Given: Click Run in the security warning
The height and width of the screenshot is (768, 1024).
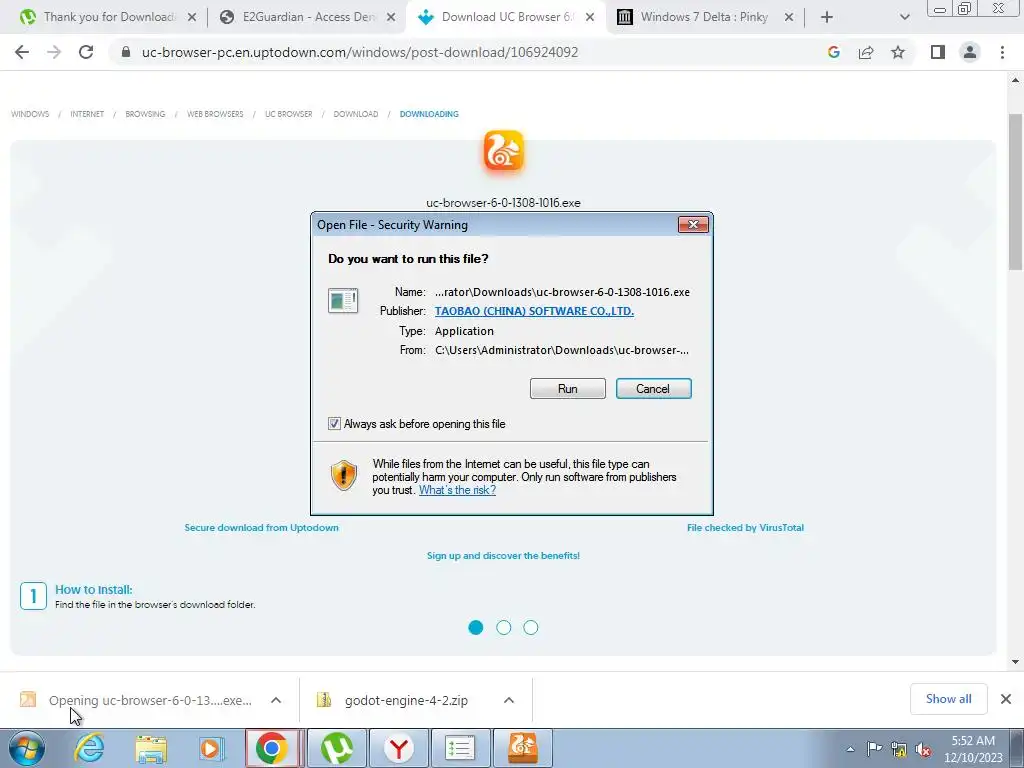Looking at the screenshot, I should coord(568,389).
